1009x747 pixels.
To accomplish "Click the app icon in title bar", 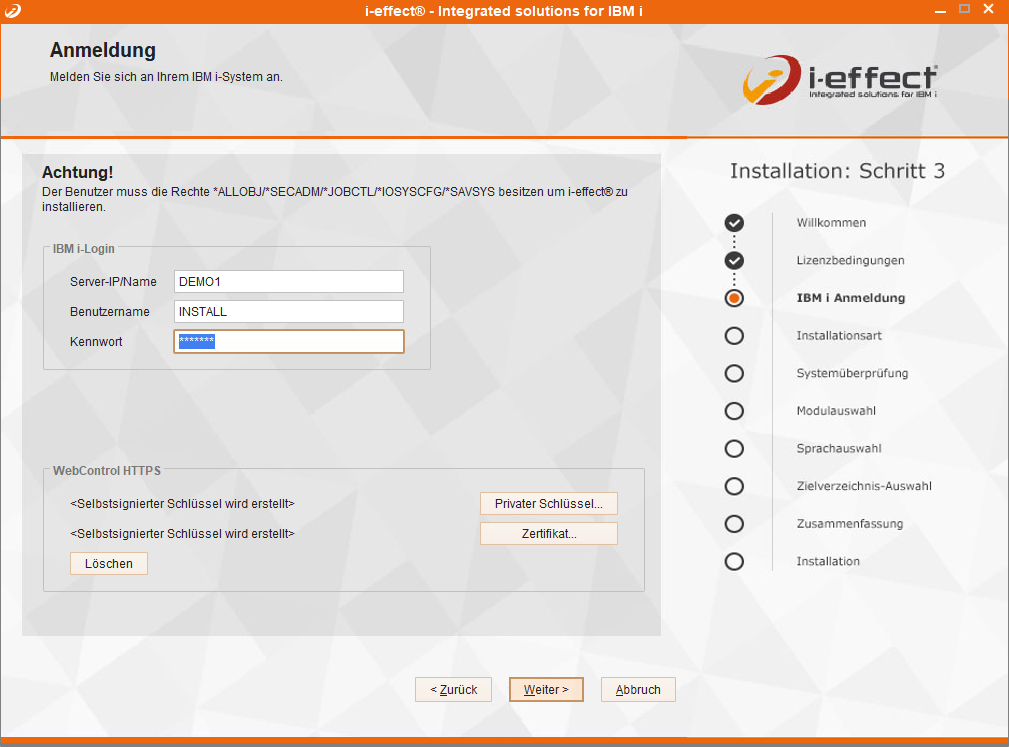I will point(12,10).
